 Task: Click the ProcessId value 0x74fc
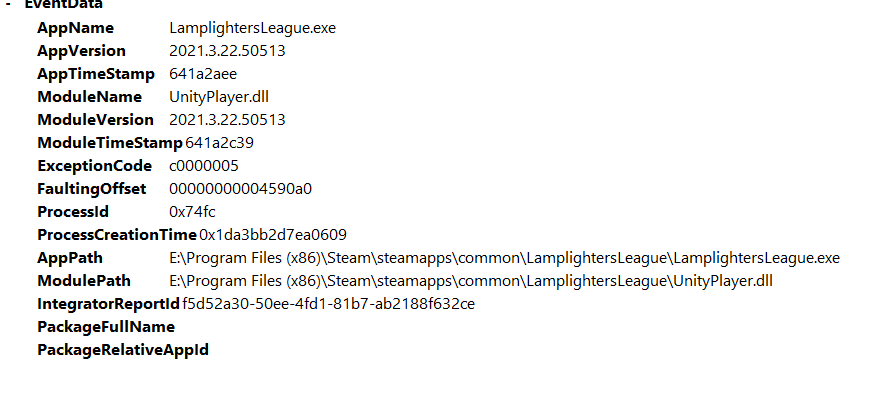pos(192,212)
